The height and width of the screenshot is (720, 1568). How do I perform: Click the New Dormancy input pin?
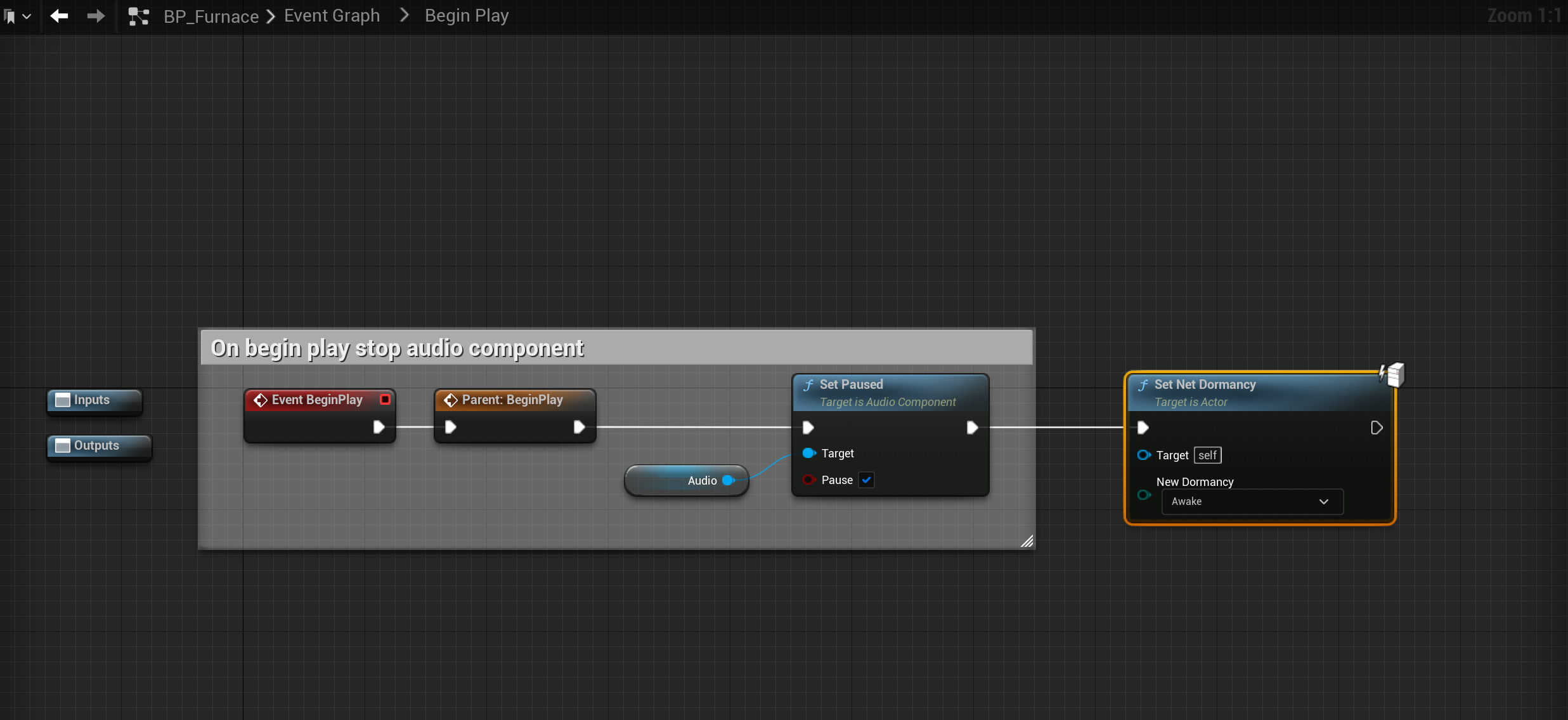pyautogui.click(x=1144, y=495)
